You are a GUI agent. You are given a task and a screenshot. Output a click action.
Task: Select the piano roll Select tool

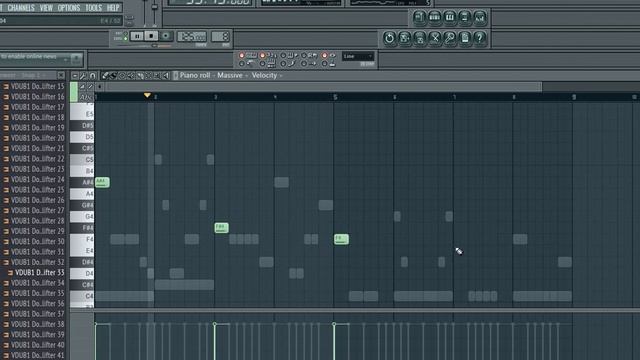point(148,76)
